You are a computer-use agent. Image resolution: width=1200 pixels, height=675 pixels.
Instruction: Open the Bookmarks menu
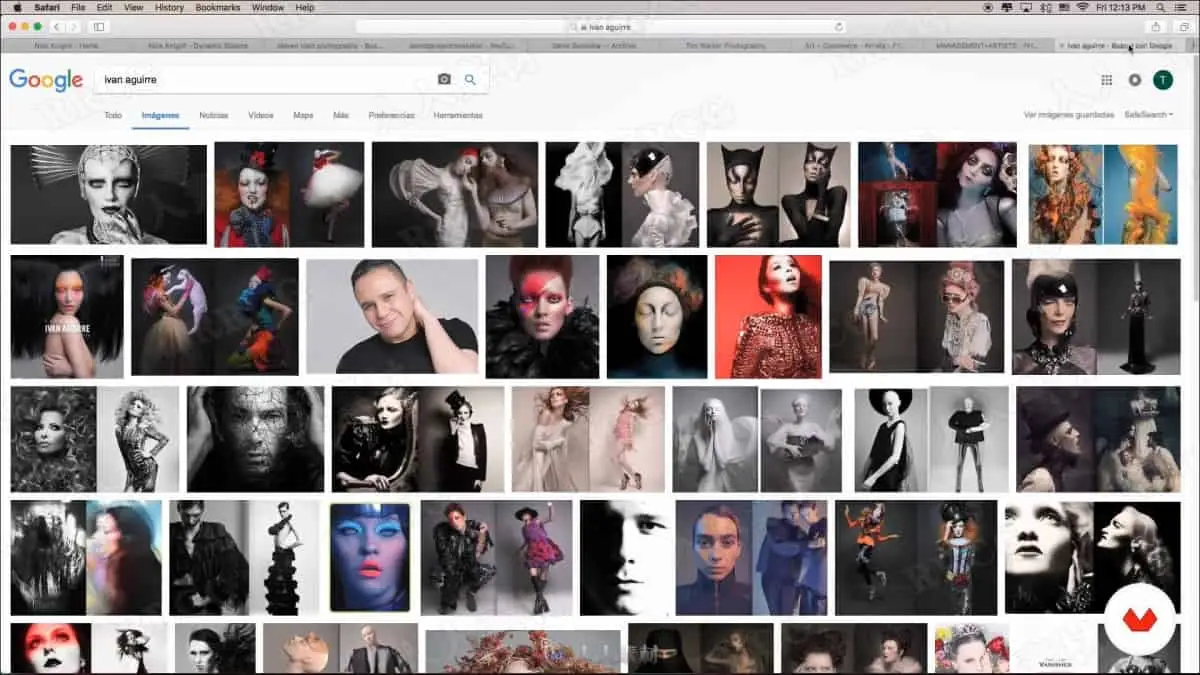(x=218, y=7)
